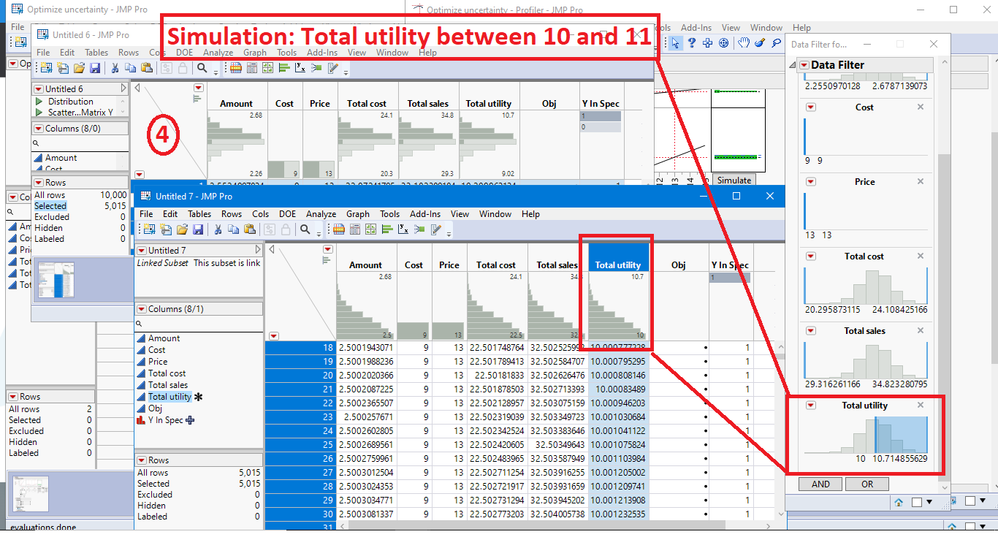
Task: Collapse the Data Filter outline with disclosure triangle
Action: pyautogui.click(x=793, y=66)
